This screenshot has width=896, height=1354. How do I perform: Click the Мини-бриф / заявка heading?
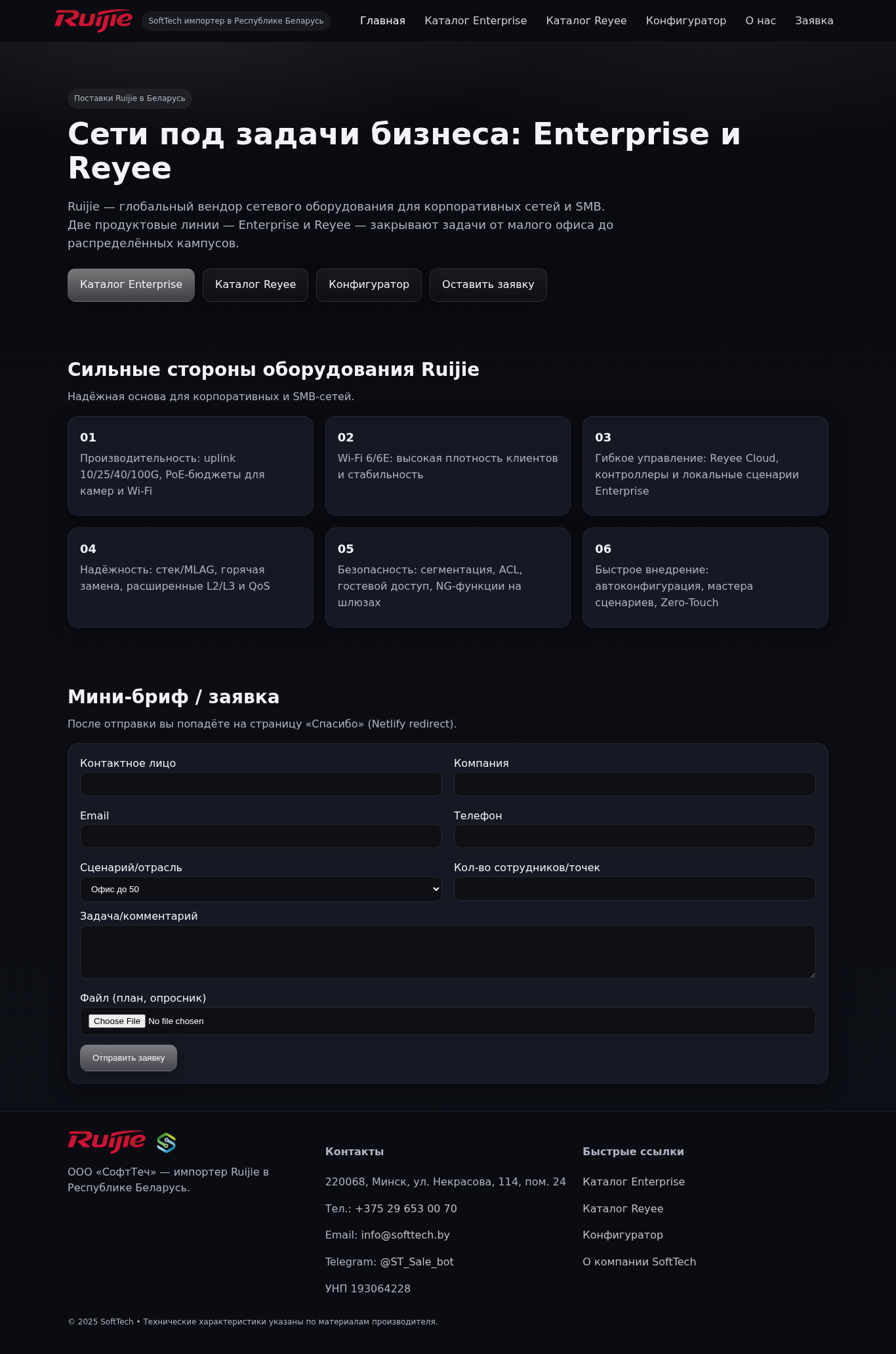(174, 697)
